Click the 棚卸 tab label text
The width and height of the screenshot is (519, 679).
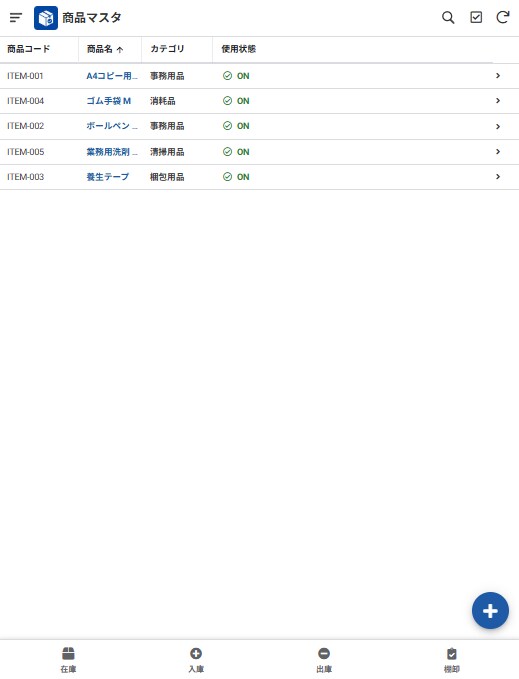pos(451,669)
